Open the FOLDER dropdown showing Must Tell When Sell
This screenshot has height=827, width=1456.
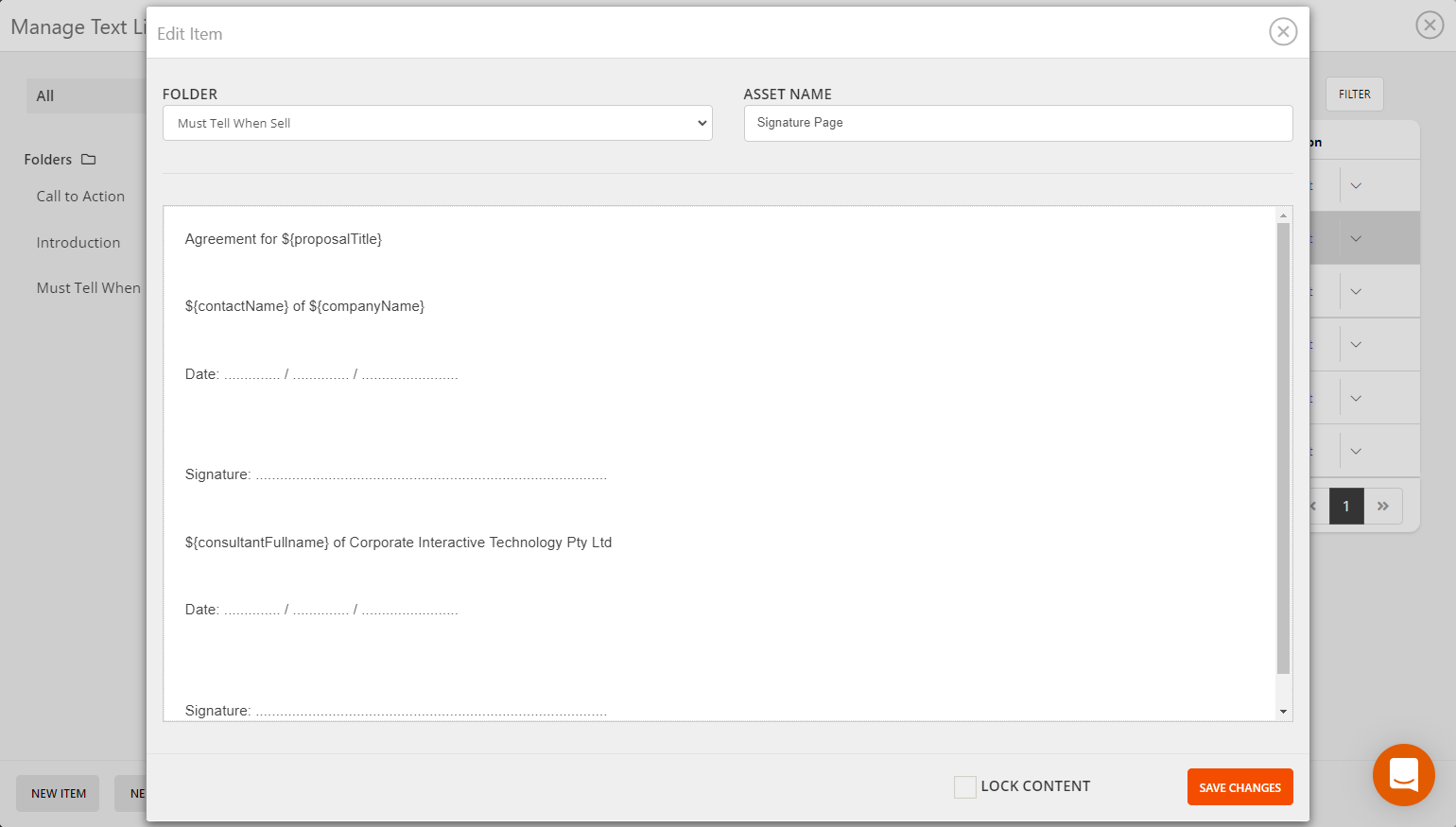437,123
